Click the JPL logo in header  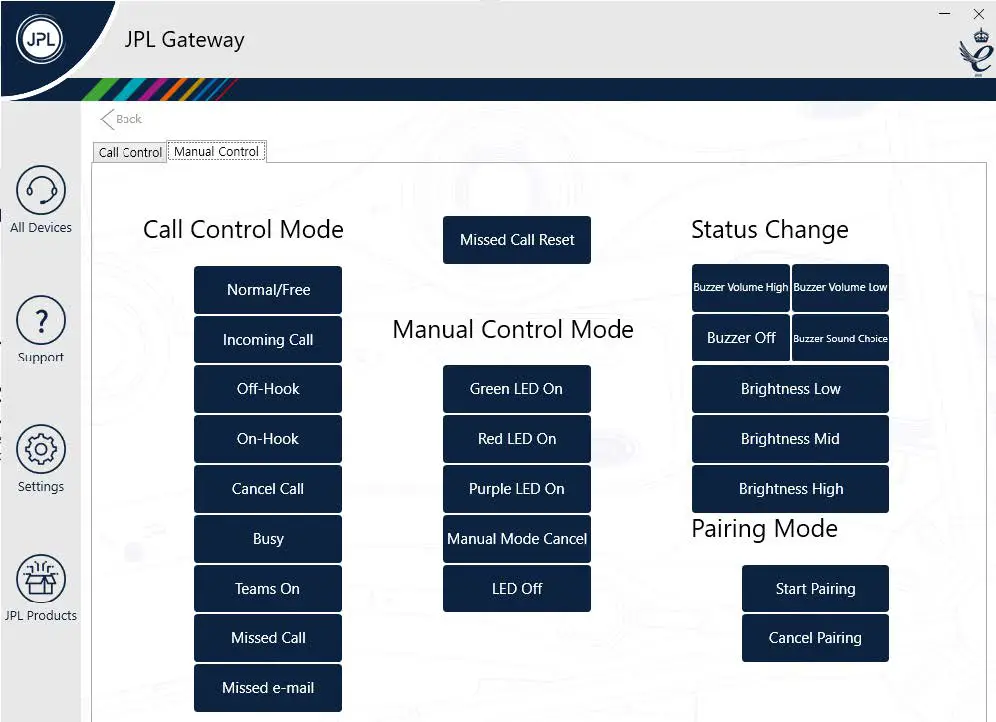(41, 40)
